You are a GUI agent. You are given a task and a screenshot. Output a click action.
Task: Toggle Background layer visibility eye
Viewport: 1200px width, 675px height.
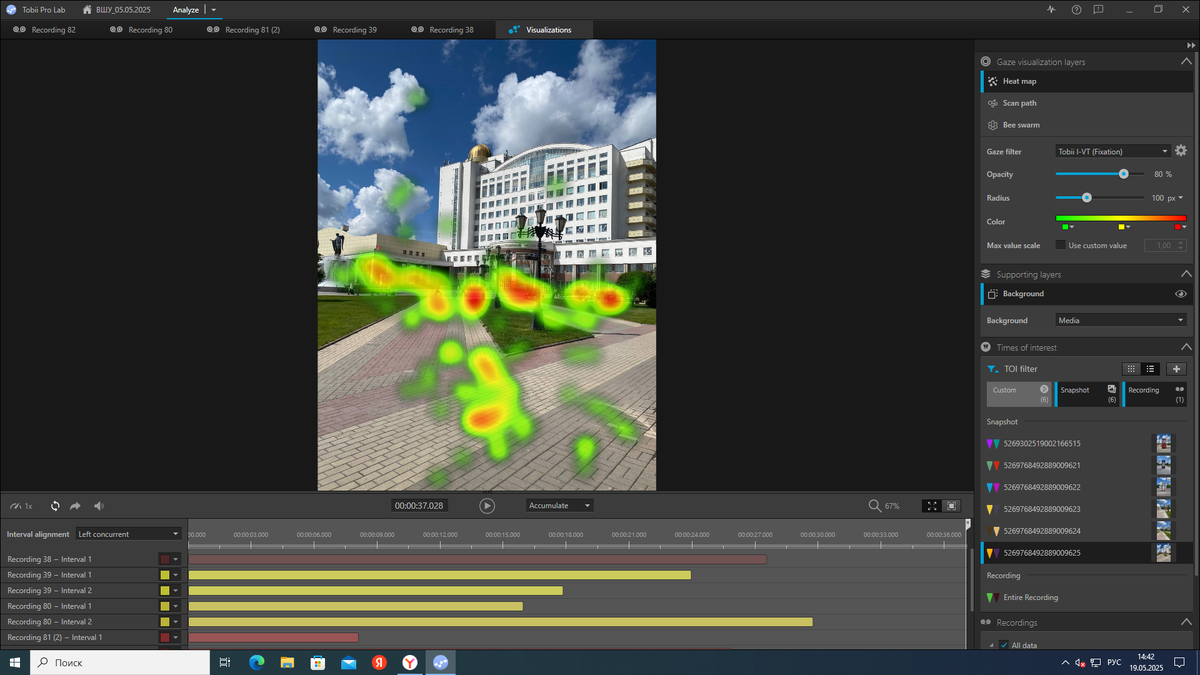point(1181,294)
